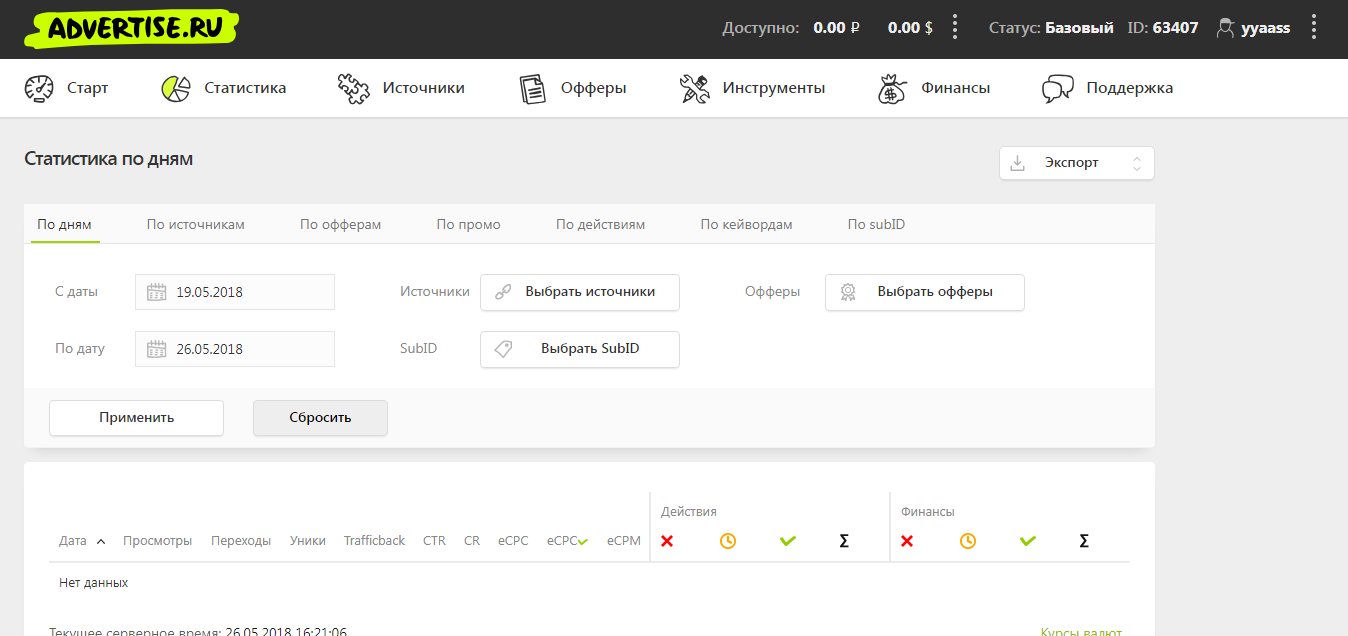
Task: Switch to the По промо tab
Action: [x=469, y=224]
